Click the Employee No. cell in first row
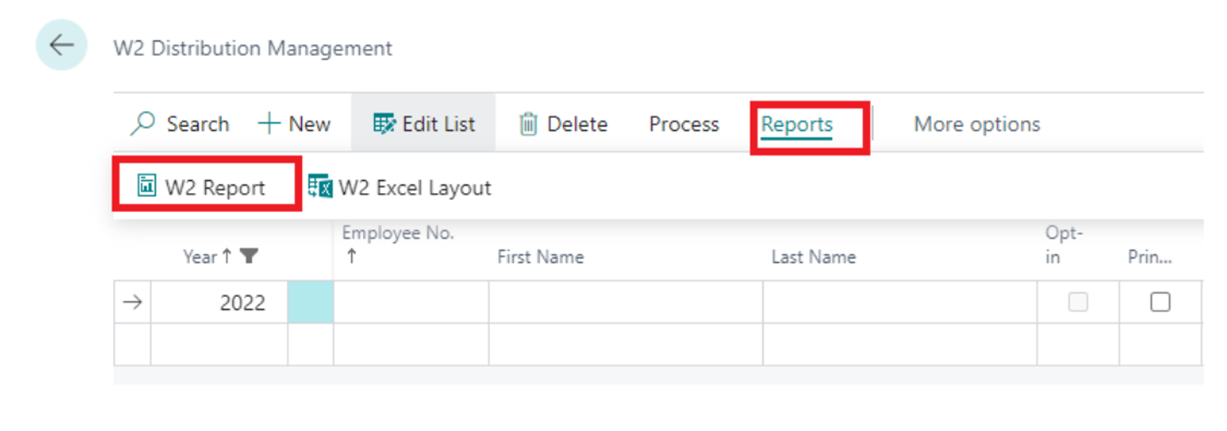This screenshot has height=431, width=1227. click(x=411, y=302)
